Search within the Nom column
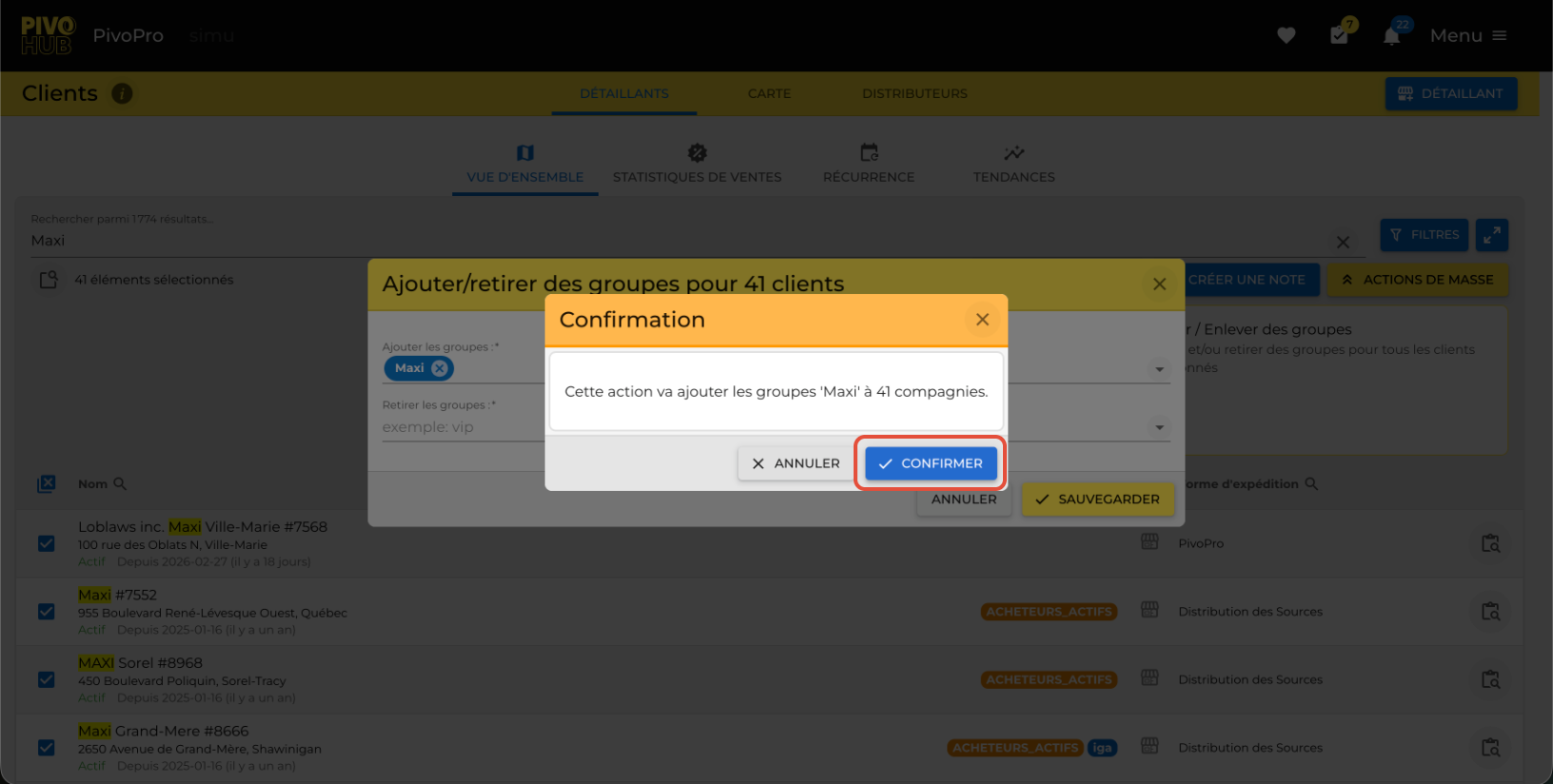 click(120, 483)
